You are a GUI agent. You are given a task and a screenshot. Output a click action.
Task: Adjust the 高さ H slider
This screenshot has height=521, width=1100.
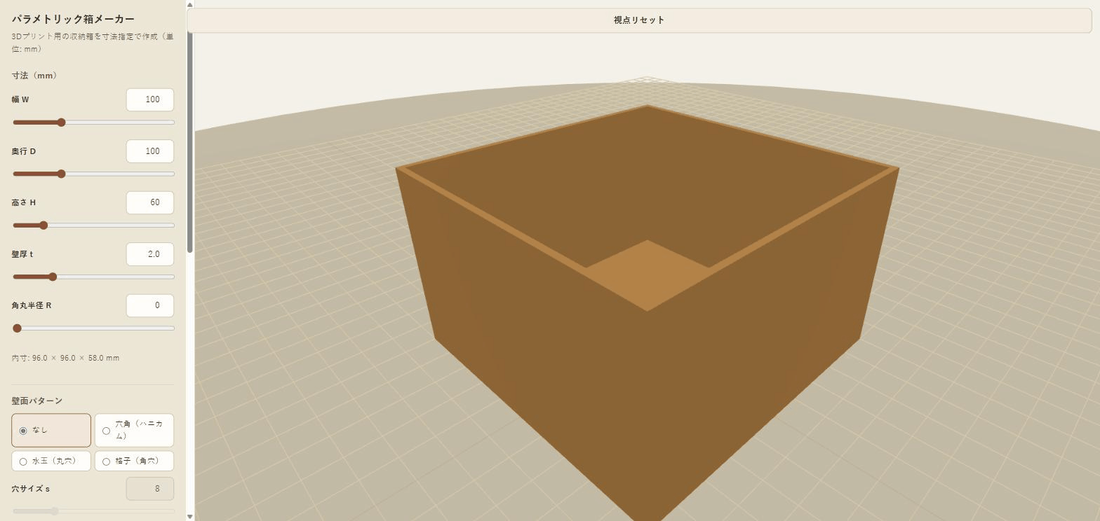93,225
